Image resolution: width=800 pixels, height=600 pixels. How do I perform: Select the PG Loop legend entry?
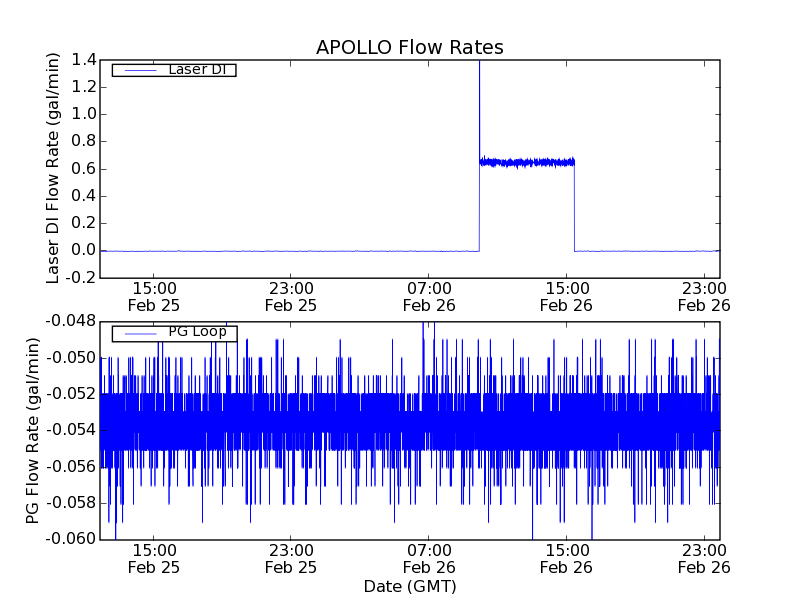(197, 332)
